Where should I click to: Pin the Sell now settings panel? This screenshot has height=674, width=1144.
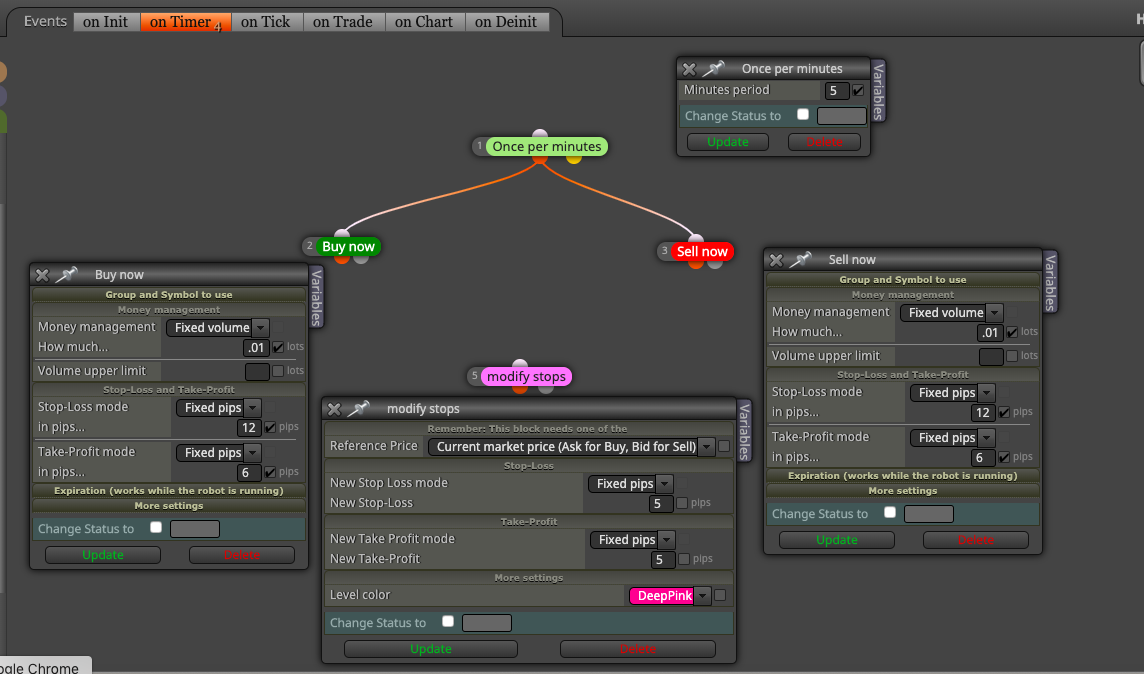pyautogui.click(x=800, y=259)
